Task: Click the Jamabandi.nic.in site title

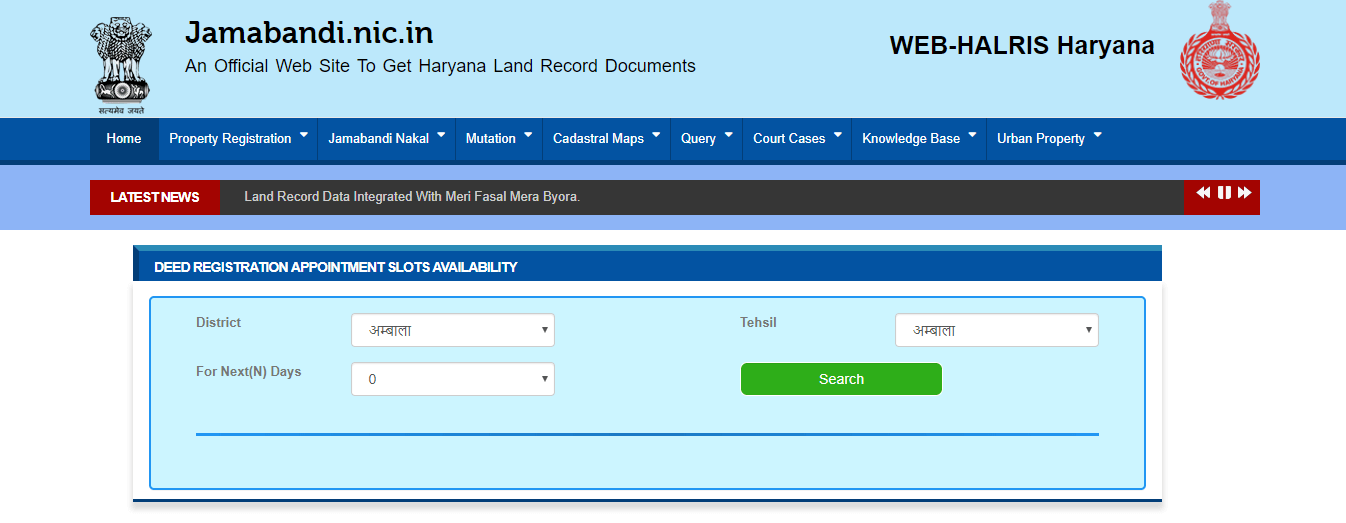Action: click(x=309, y=33)
